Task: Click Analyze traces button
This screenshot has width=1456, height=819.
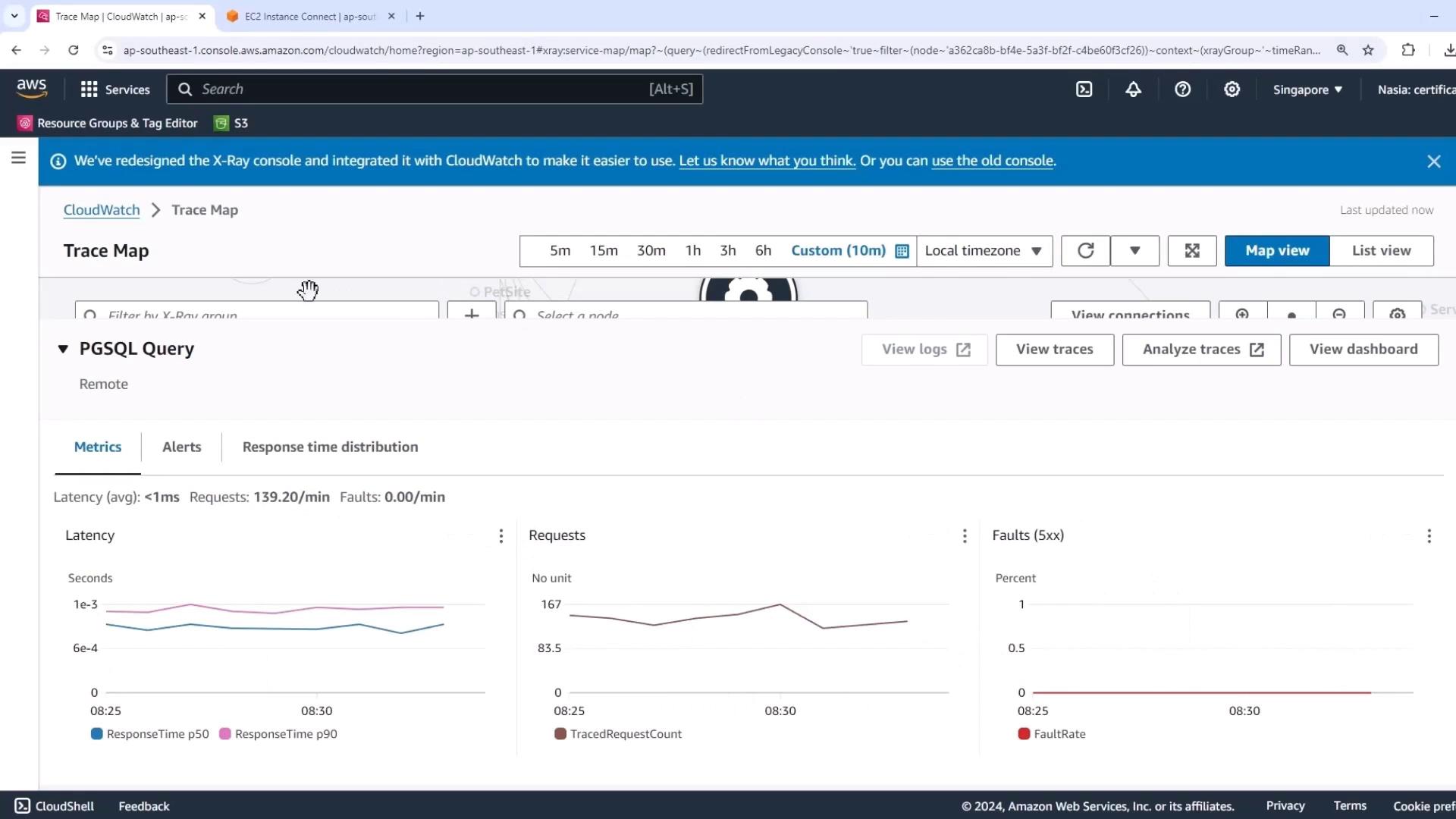Action: tap(1201, 350)
